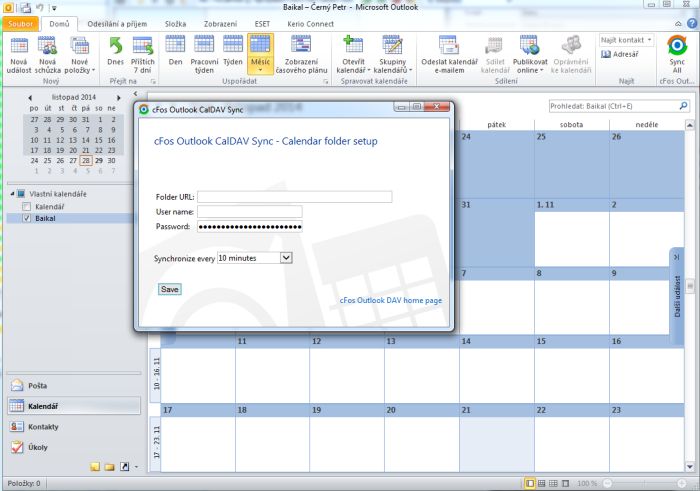Viewport: 700px width, 491px height.
Task: Open the Publikovat online dropdown
Action: [x=529, y=55]
